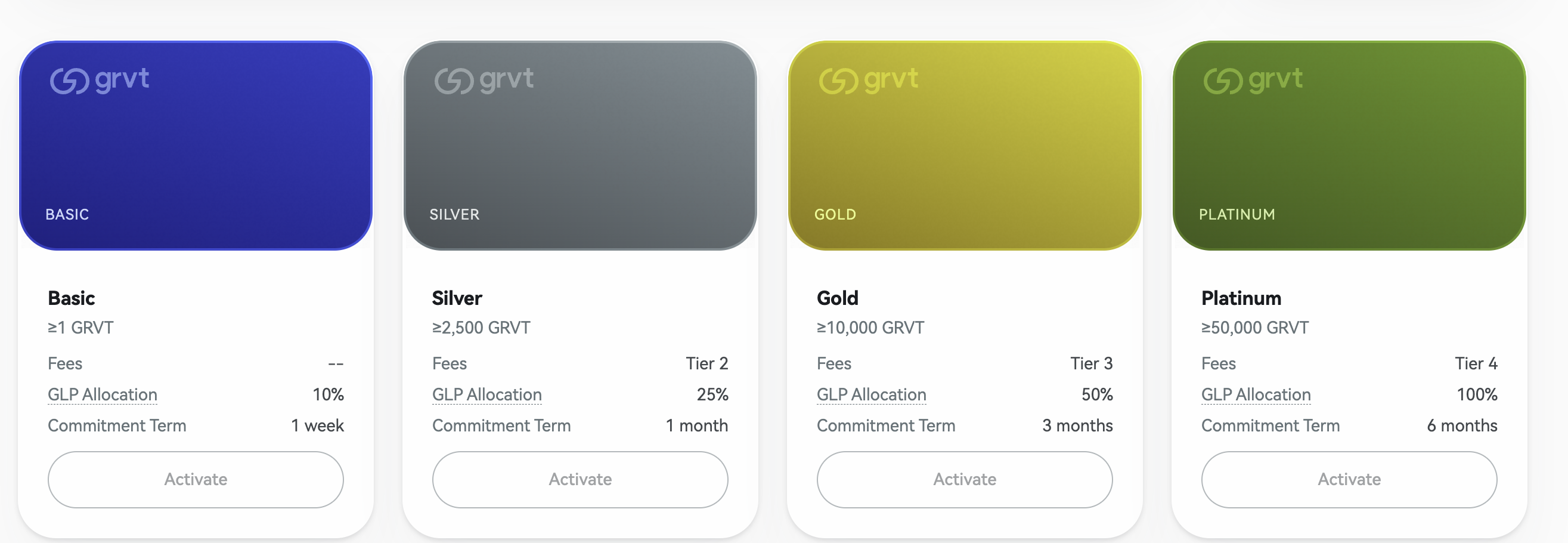Activate the Gold tier
Image resolution: width=1568 pixels, height=543 pixels.
coord(965,480)
